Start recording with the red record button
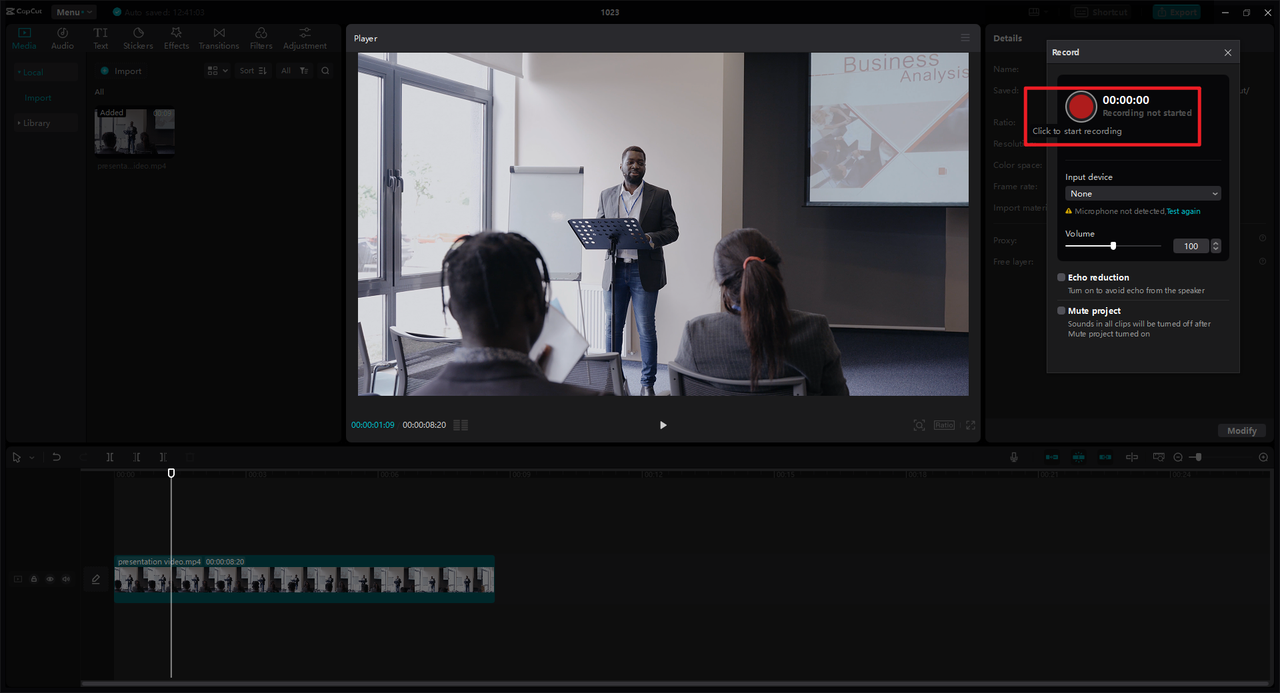The height and width of the screenshot is (693, 1280). pos(1080,106)
